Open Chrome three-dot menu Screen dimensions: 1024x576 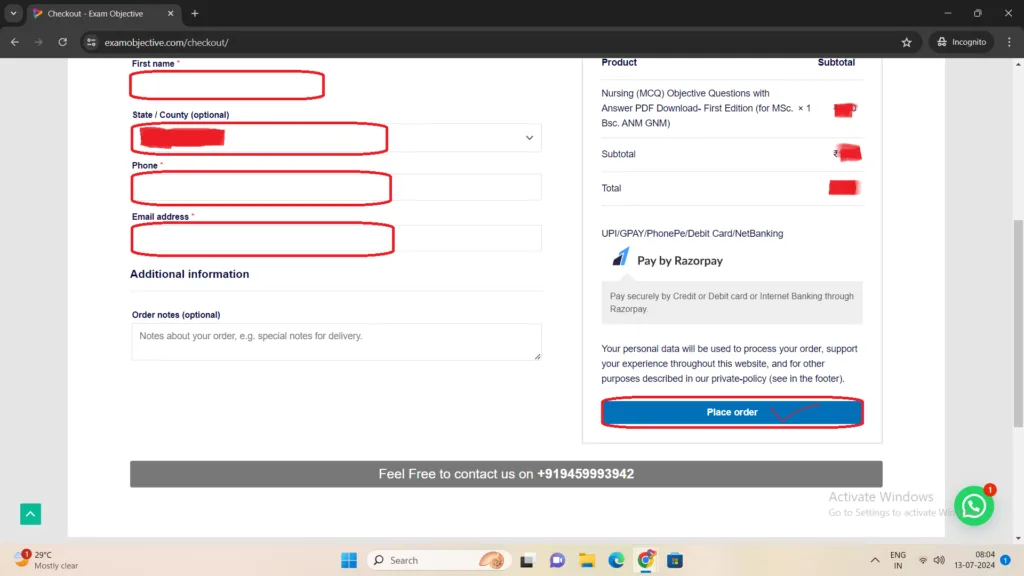pos(1009,42)
